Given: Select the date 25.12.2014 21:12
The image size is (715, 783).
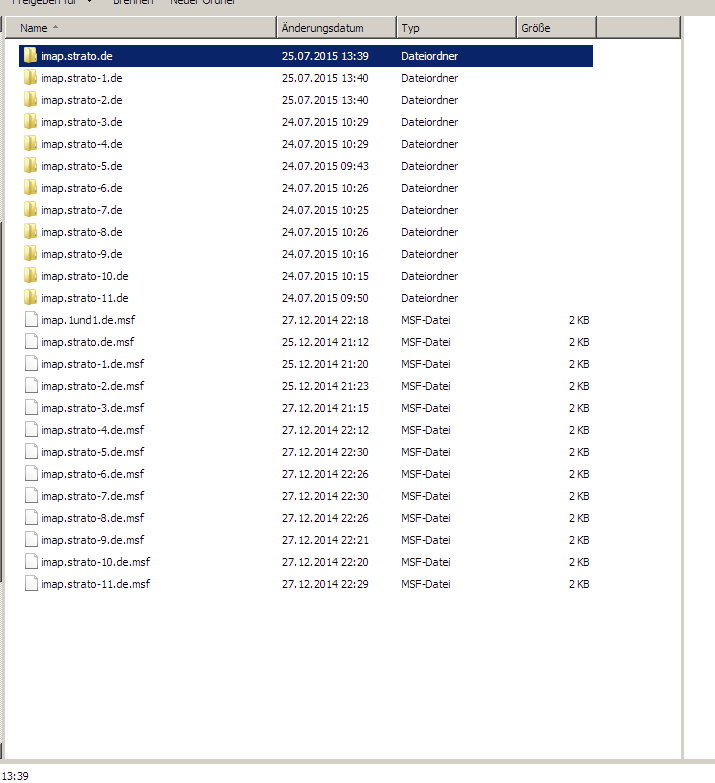Looking at the screenshot, I should click(x=325, y=342).
